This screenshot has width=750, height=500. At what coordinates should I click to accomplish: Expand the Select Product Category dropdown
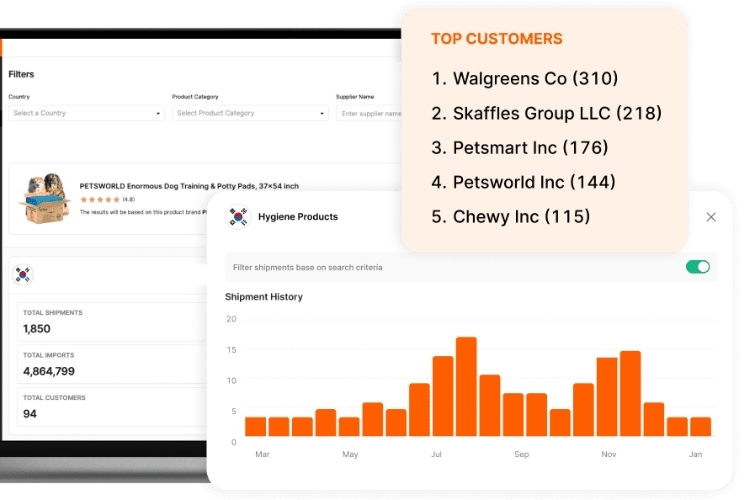point(250,113)
